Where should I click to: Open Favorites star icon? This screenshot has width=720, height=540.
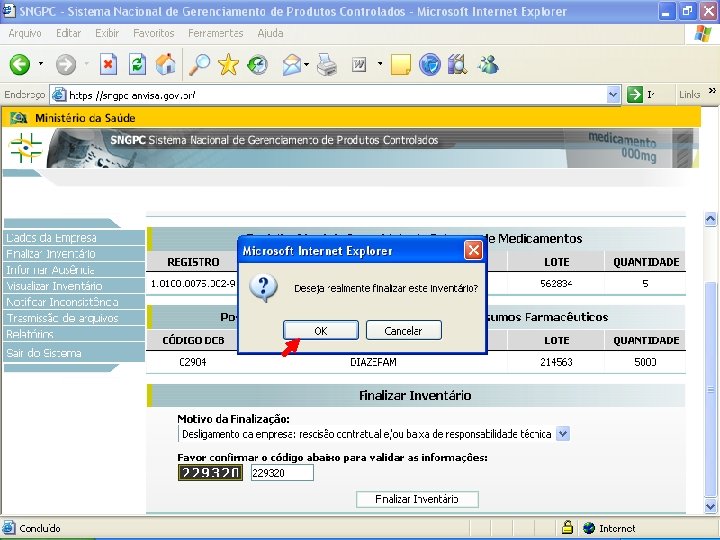[x=228, y=64]
